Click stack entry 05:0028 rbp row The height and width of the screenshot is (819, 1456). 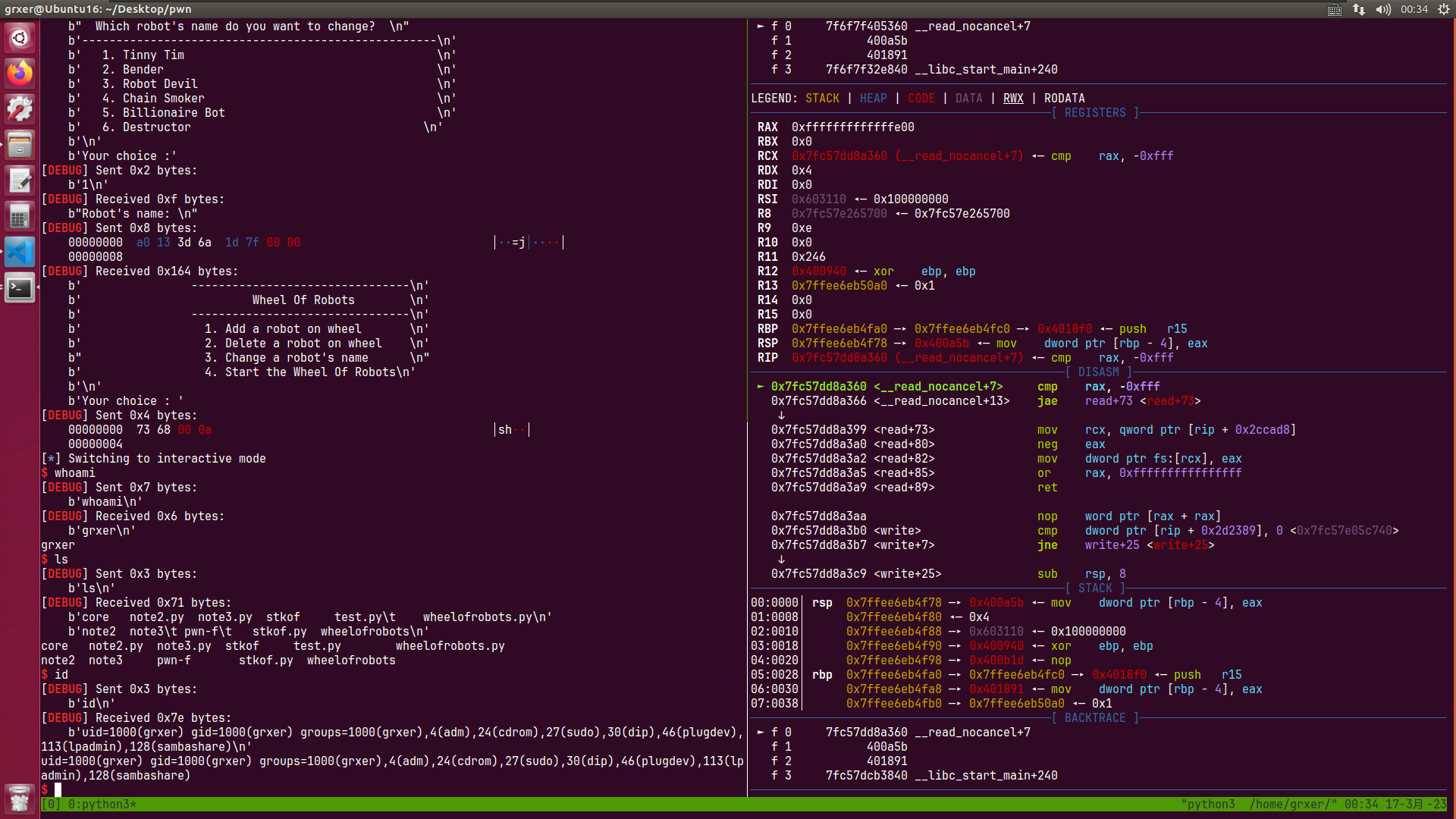(x=996, y=674)
